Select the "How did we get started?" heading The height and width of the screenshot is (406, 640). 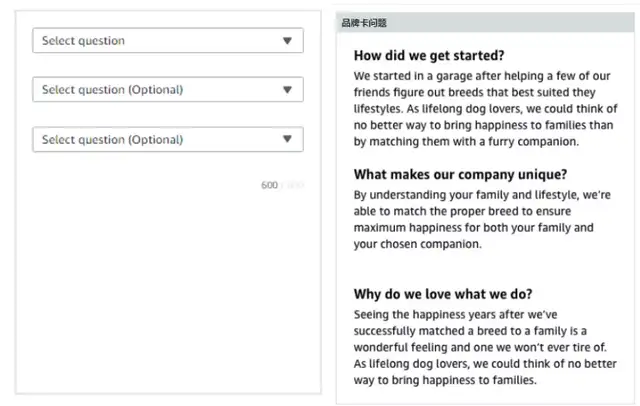coord(429,55)
